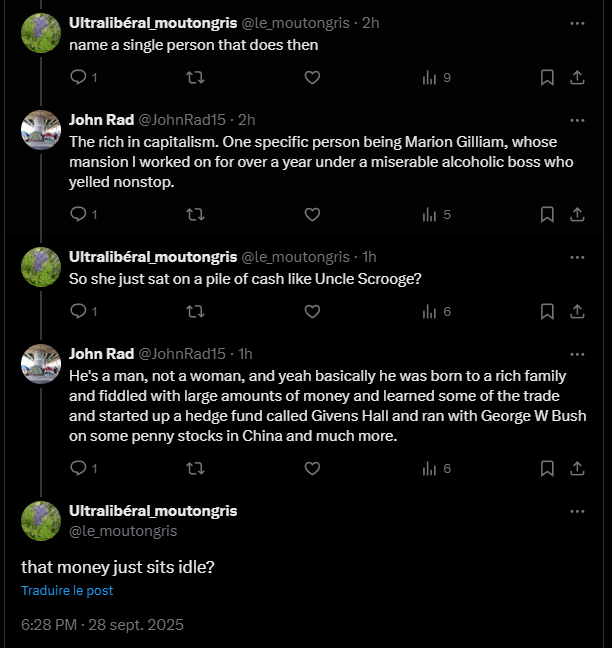Open more options on first tweet
Screen dimensions: 612x648
click(577, 22)
